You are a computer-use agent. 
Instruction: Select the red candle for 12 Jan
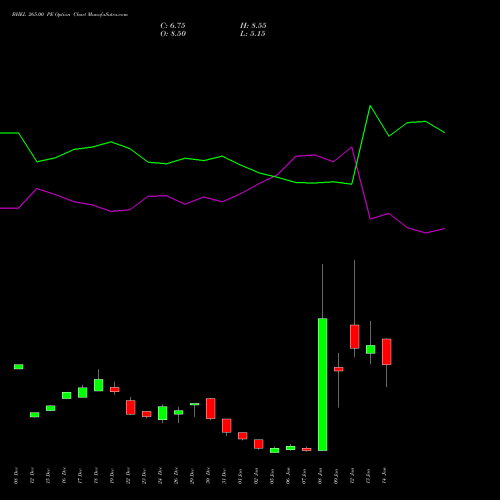354,337
